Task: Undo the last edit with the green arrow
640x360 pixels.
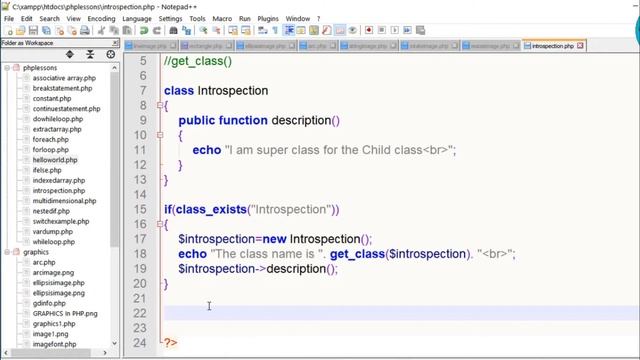Action: (x=144, y=31)
